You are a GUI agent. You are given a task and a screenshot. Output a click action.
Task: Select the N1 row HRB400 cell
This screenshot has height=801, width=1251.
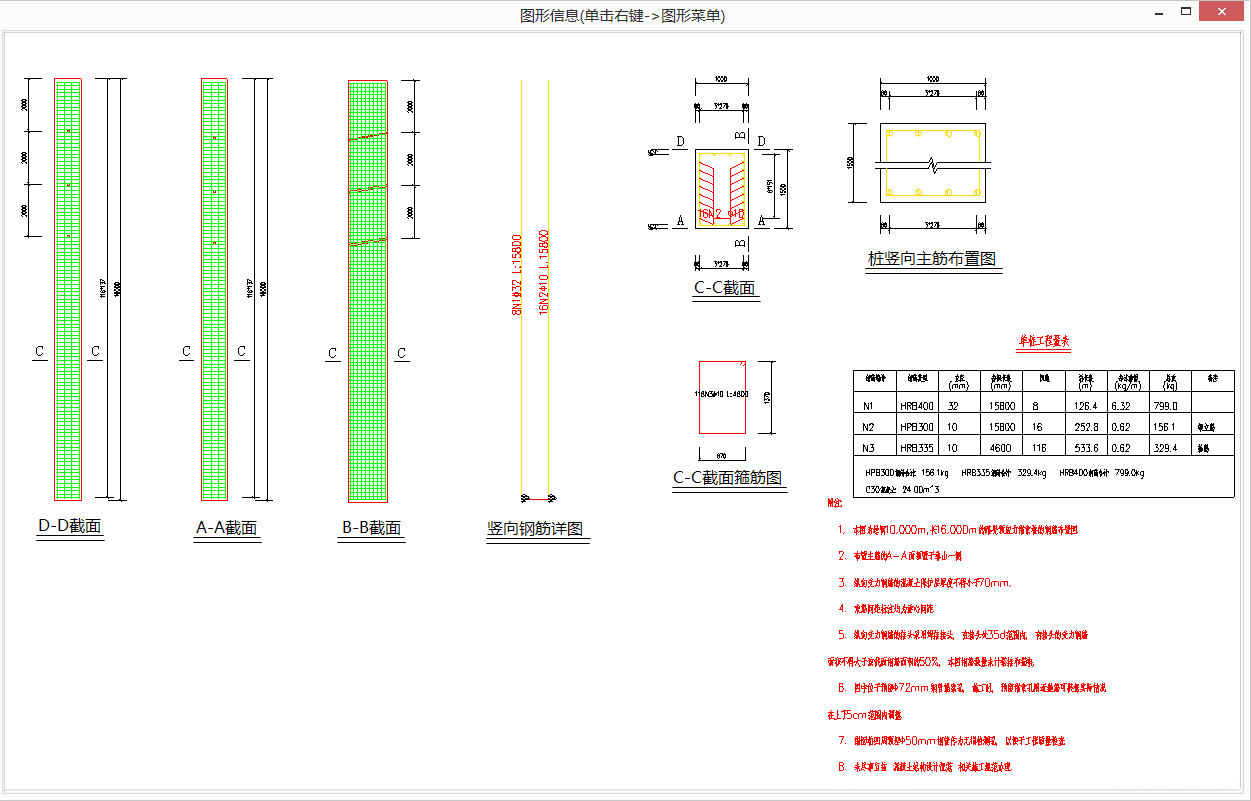(916, 406)
